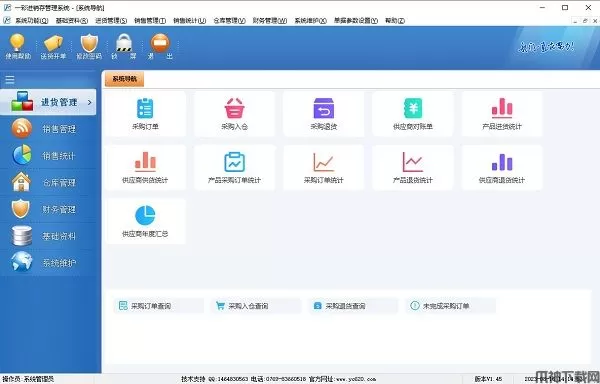The height and width of the screenshot is (384, 600).
Task: Click the 操作员:系统管理员 status text
Action: pos(28,379)
